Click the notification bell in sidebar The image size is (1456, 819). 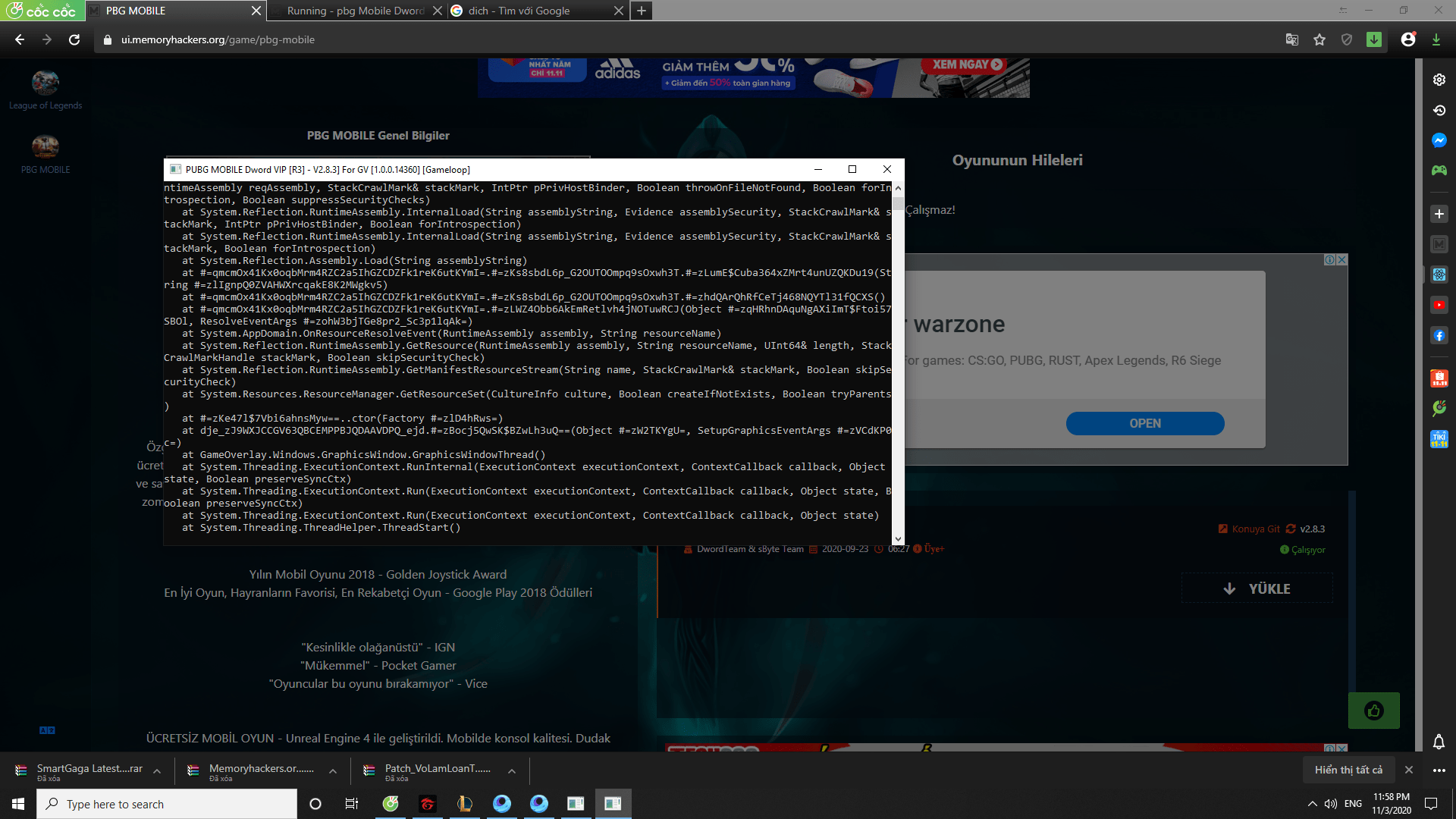click(x=1439, y=741)
